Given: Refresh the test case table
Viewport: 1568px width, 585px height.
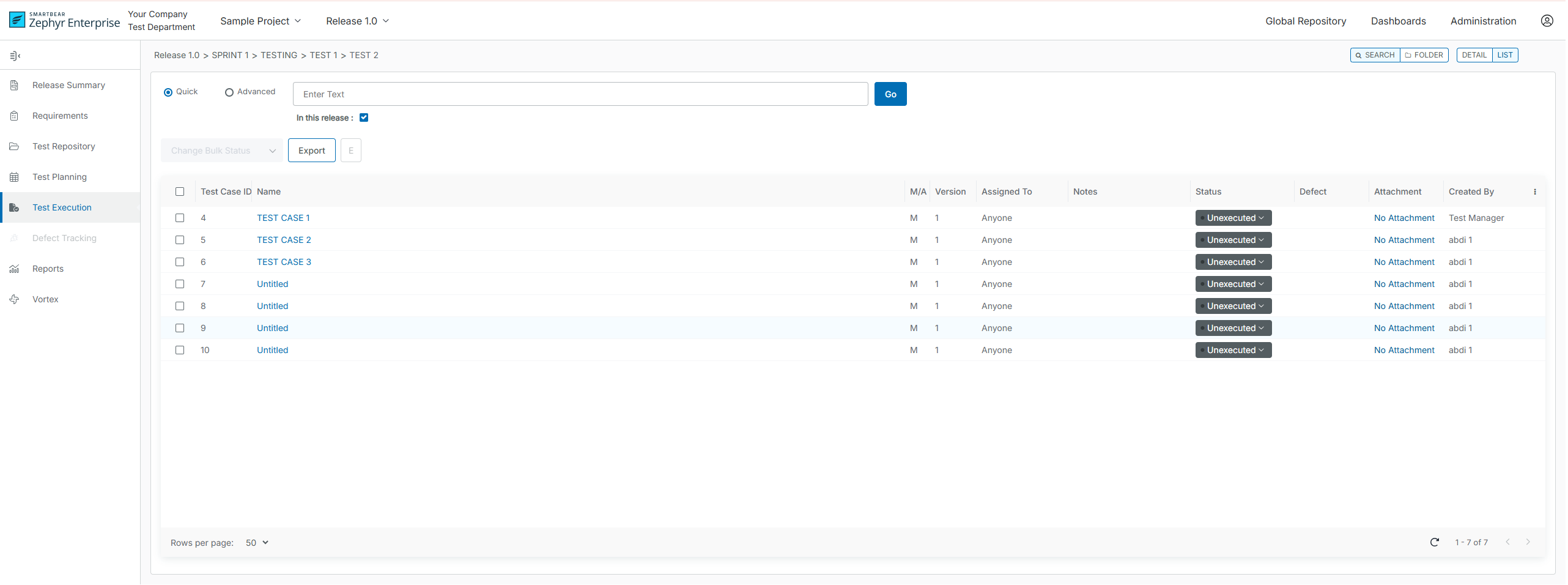Looking at the screenshot, I should (x=1434, y=543).
